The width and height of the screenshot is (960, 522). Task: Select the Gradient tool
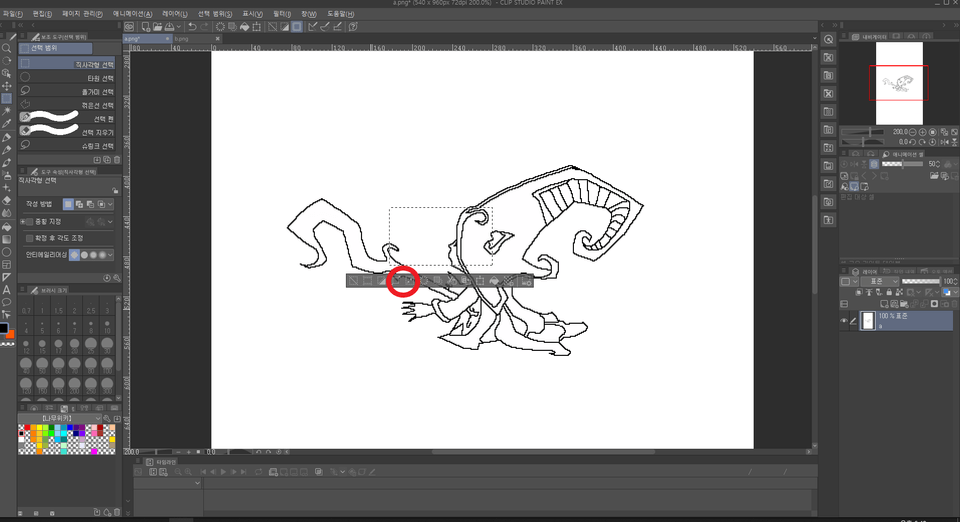[x=7, y=240]
